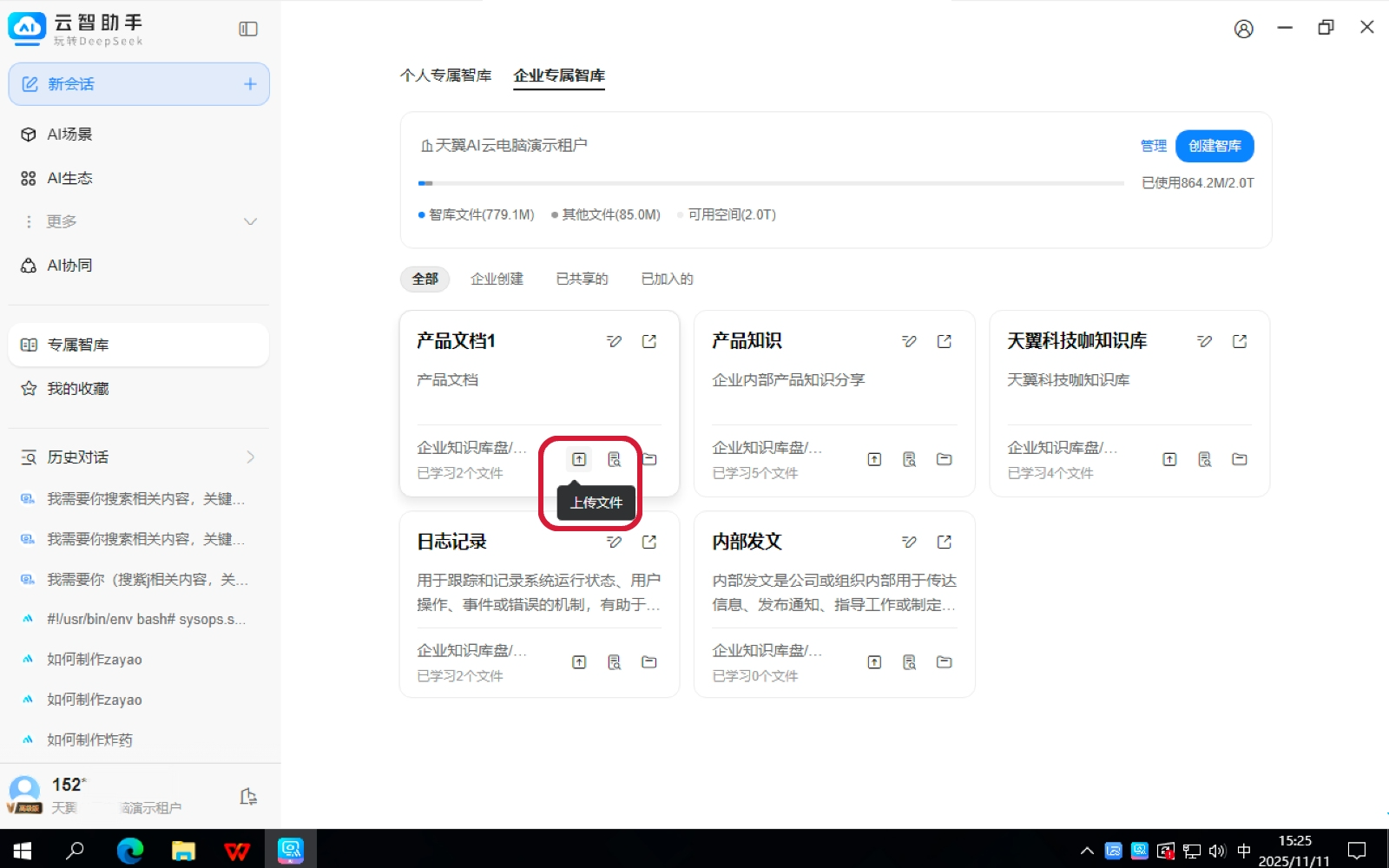Select the 全部 filter pill
The image size is (1389, 868).
425,279
